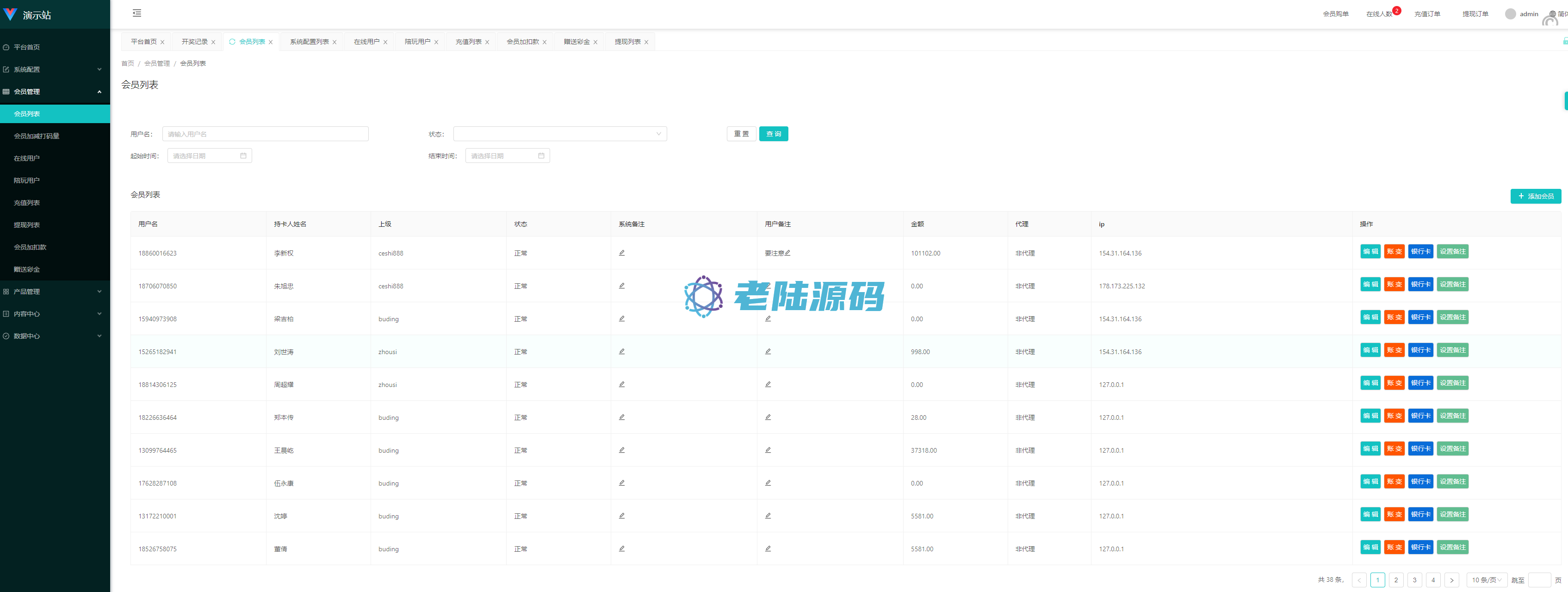Go to page 3 in pagination
Screen dimensions: 1568x592
(1414, 580)
